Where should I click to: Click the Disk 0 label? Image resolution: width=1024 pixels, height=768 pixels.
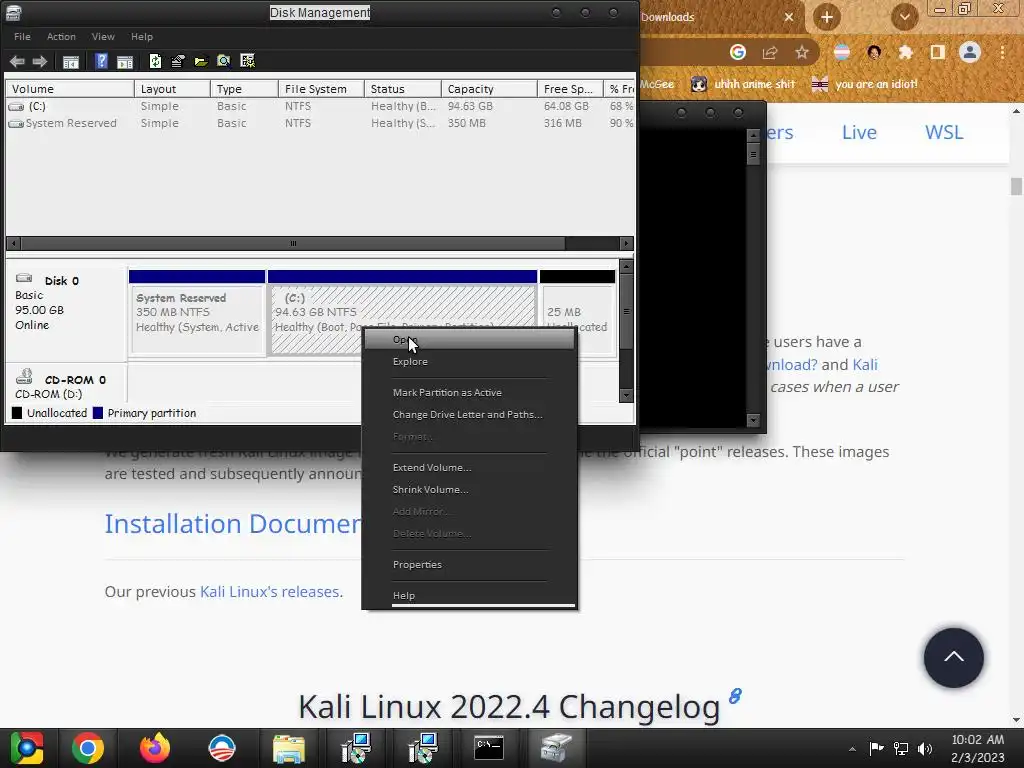[x=61, y=281]
